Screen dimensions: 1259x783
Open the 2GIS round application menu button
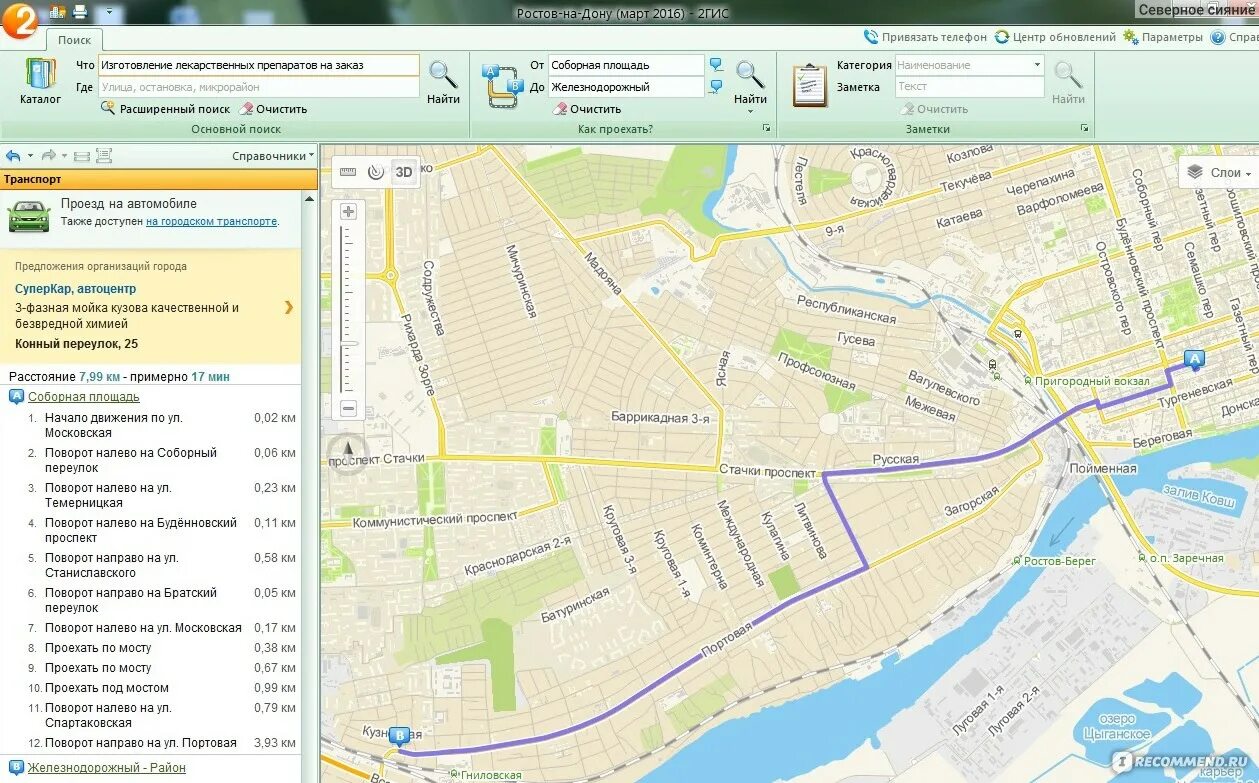[18, 21]
